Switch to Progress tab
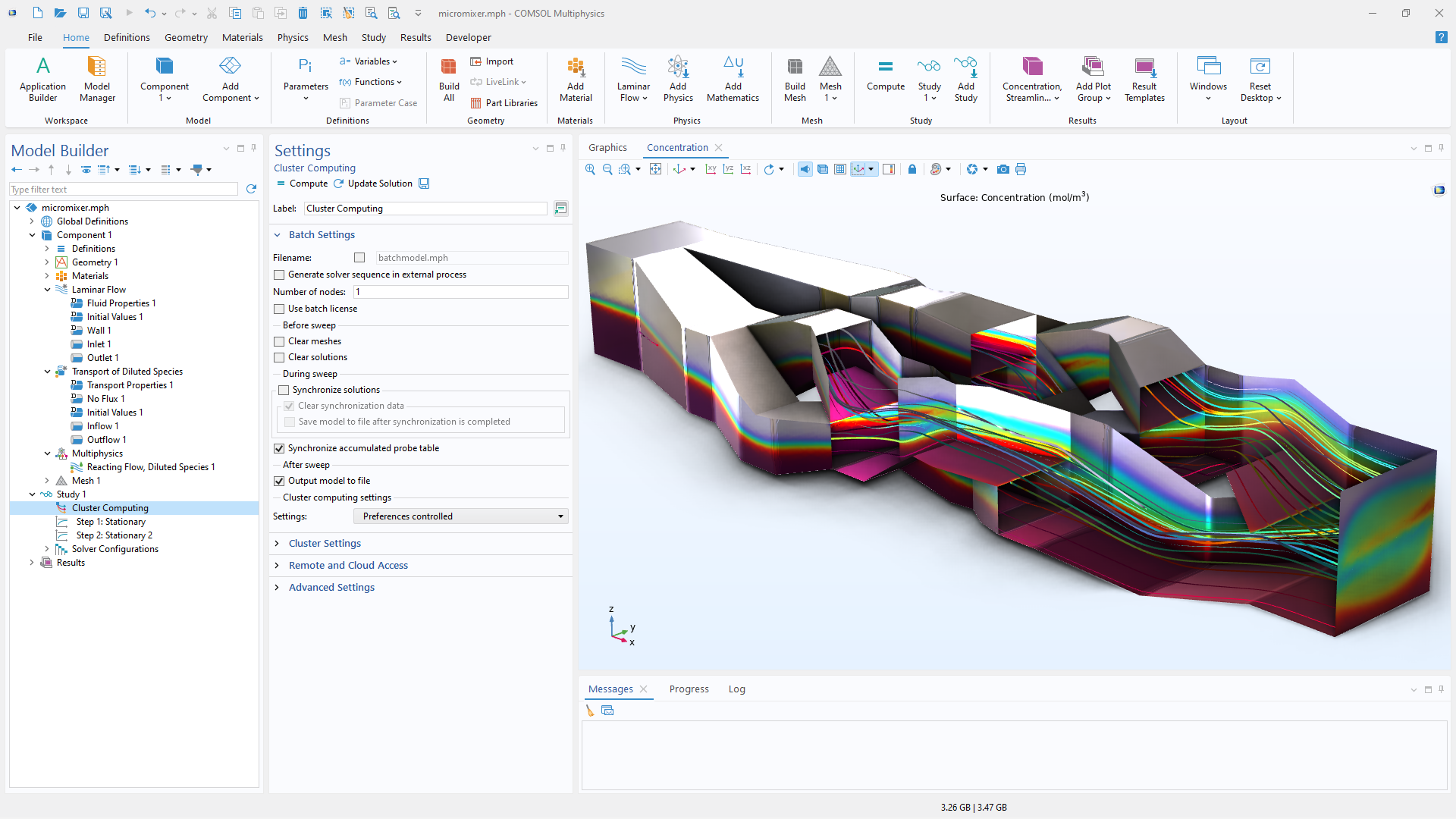This screenshot has width=1456, height=819. coord(689,689)
